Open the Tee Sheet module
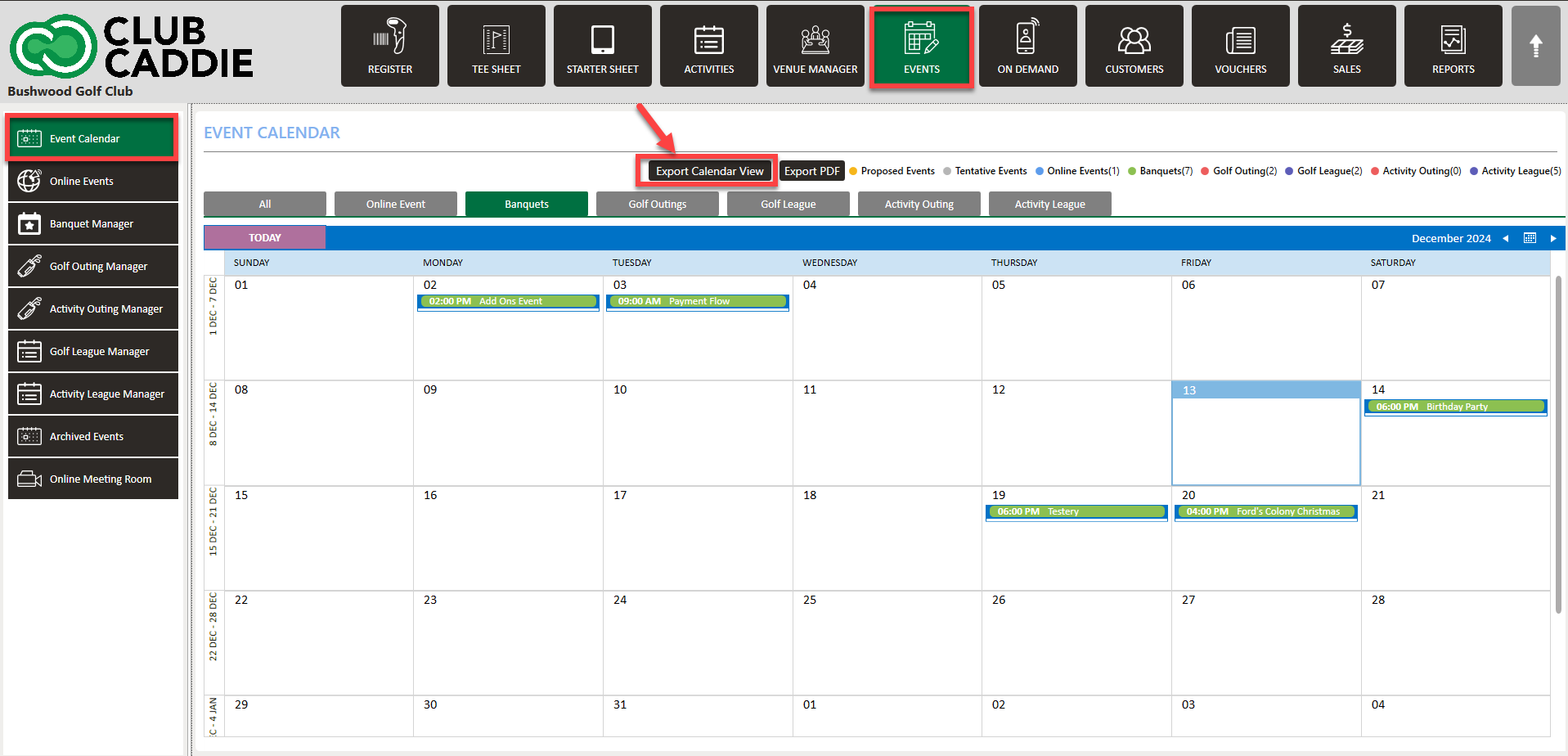 click(496, 46)
